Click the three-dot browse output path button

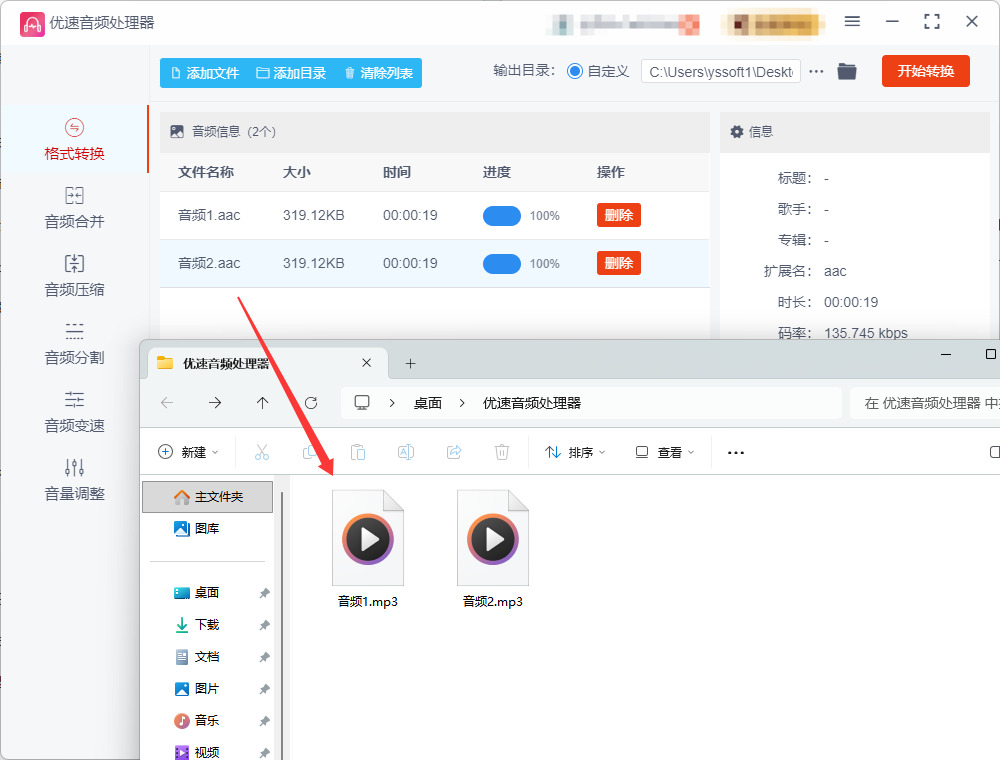point(816,71)
